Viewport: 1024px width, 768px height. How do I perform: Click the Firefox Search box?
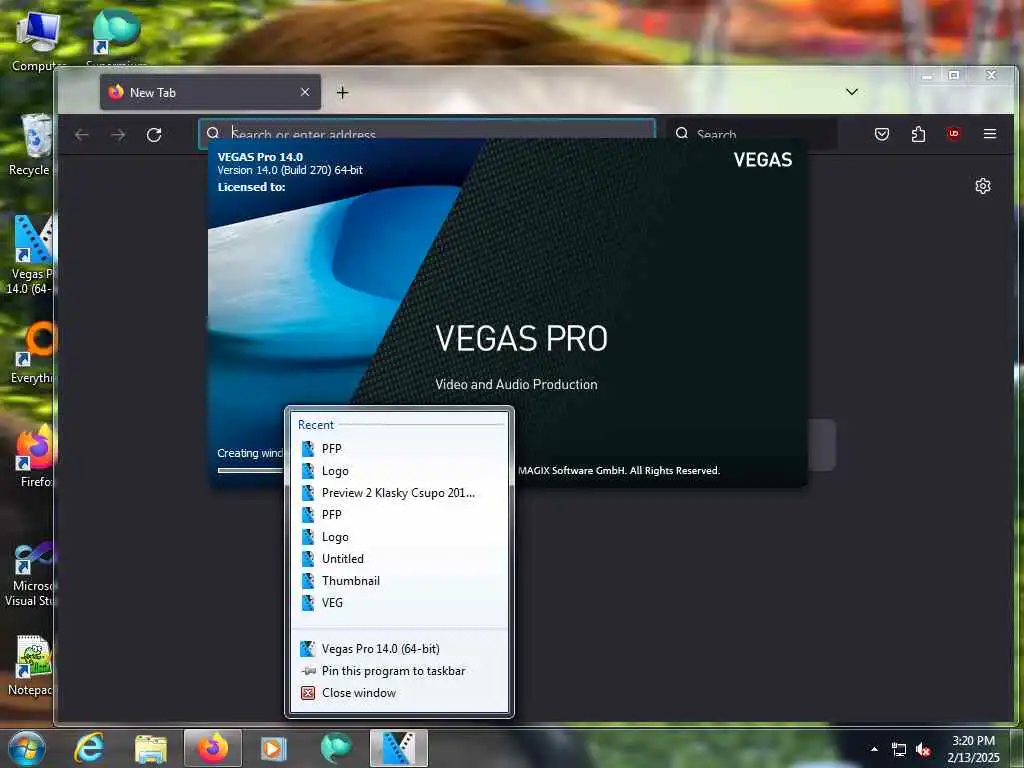[752, 134]
